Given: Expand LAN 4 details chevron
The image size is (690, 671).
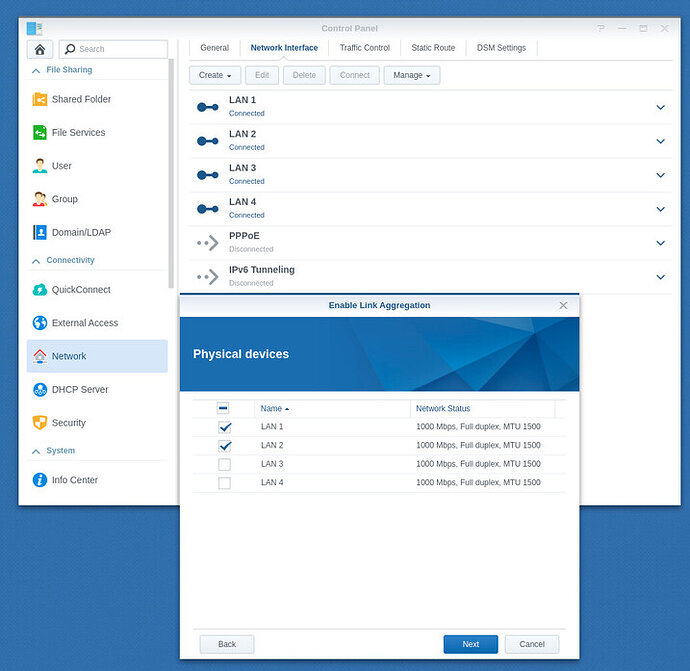Looking at the screenshot, I should pyautogui.click(x=660, y=209).
